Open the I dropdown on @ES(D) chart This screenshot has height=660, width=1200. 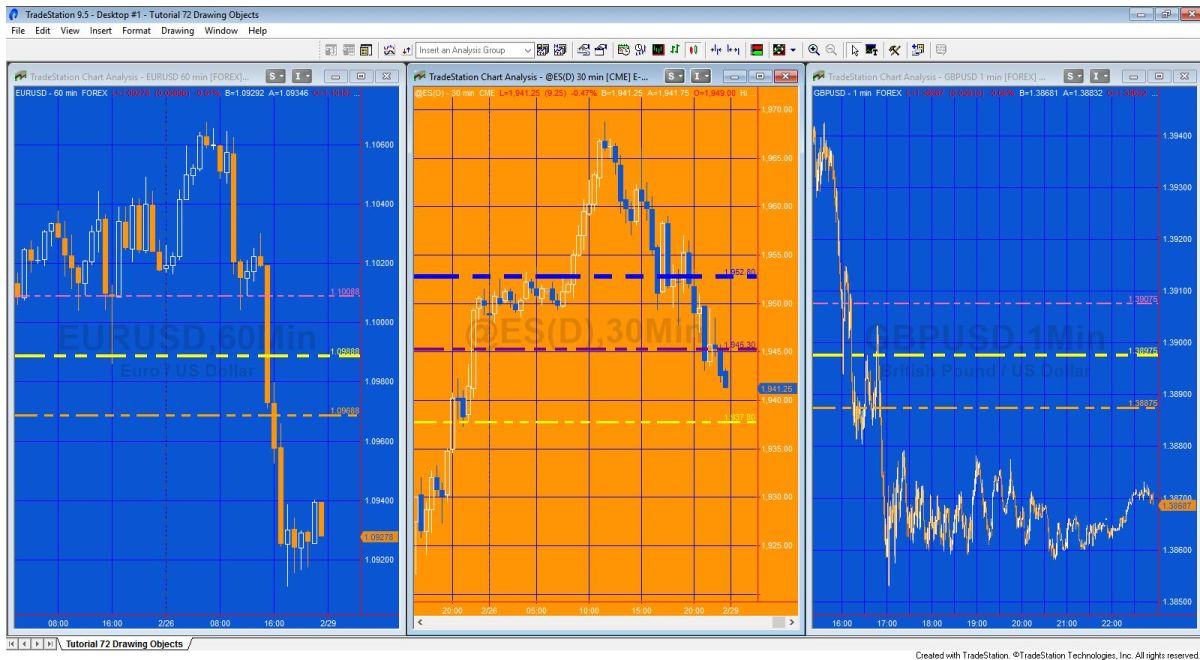(701, 76)
